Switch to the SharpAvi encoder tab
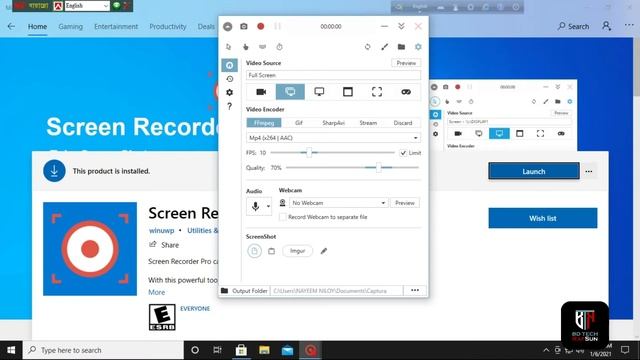This screenshot has width=640, height=360. (333, 123)
